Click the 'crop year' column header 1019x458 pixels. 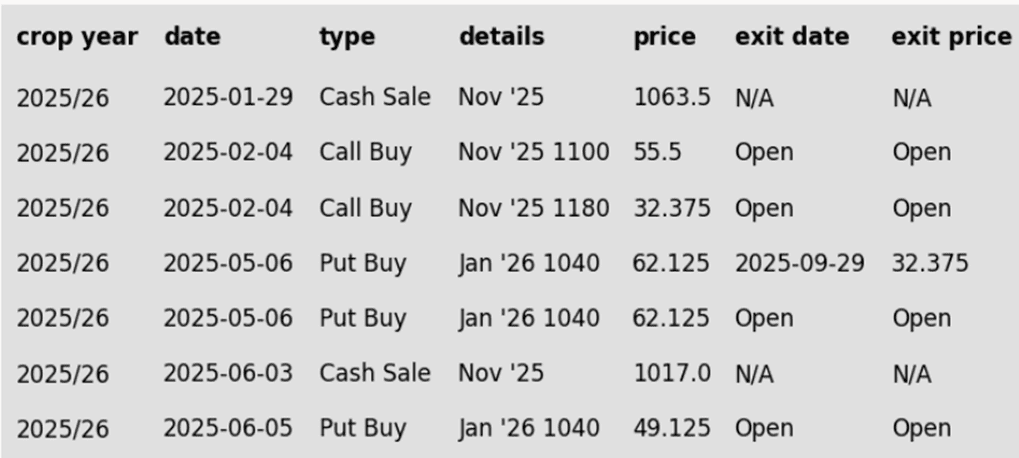pos(77,37)
